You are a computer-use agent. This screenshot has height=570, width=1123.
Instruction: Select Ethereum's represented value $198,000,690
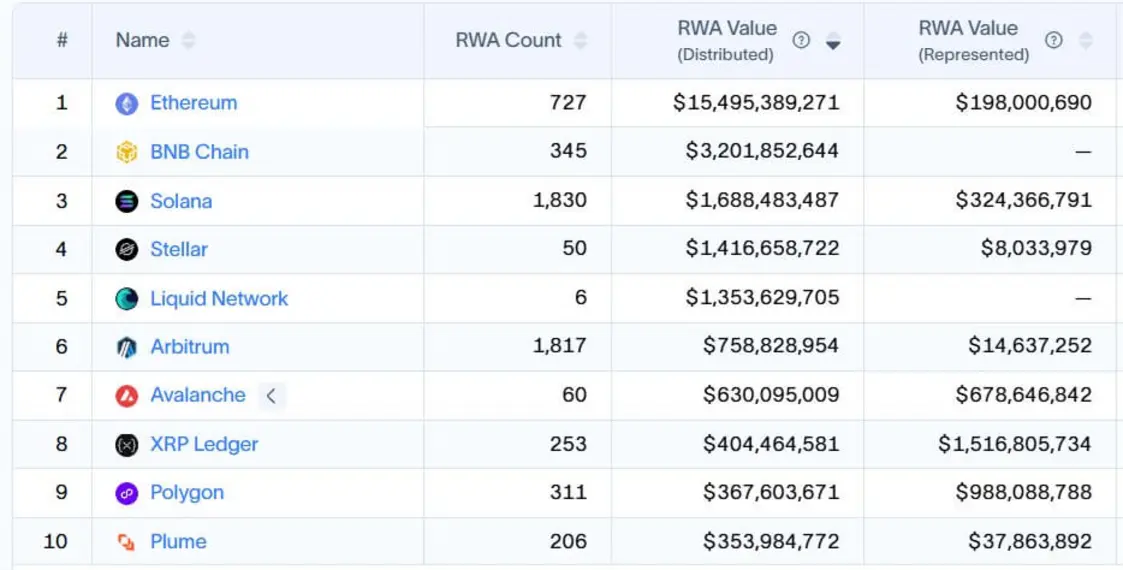click(1023, 103)
